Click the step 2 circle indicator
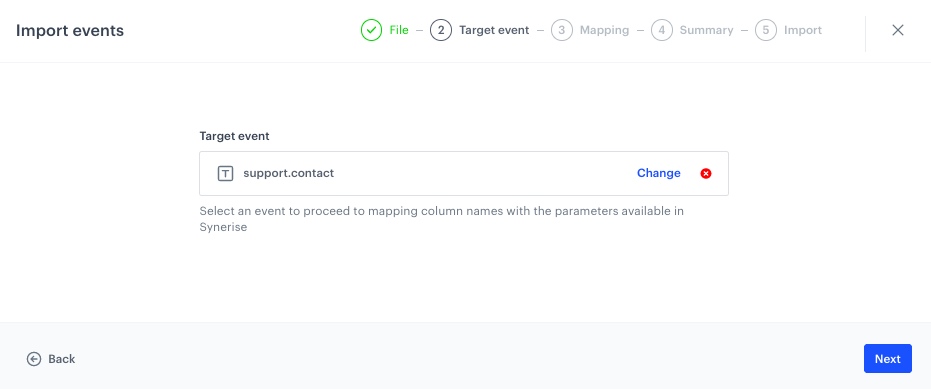The image size is (931, 389). coord(441,30)
